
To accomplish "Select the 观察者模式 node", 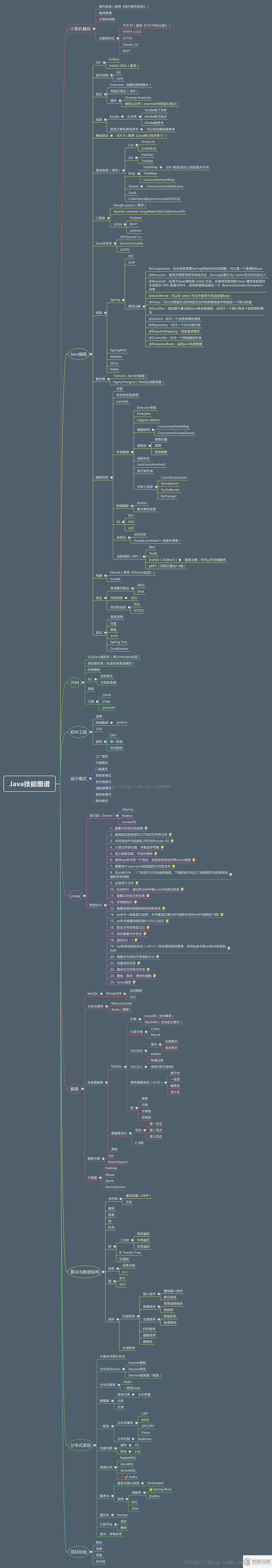I will (103, 776).
